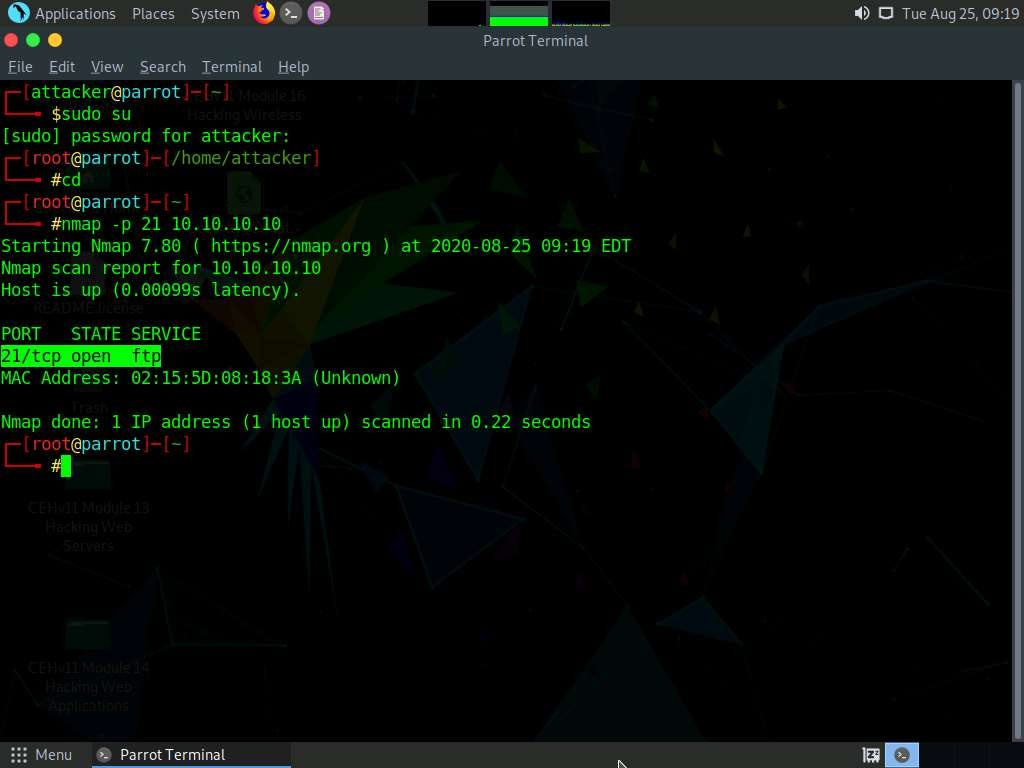Screen dimensions: 1024x768
Task: Click the purple text editor launcher icon
Action: click(319, 13)
